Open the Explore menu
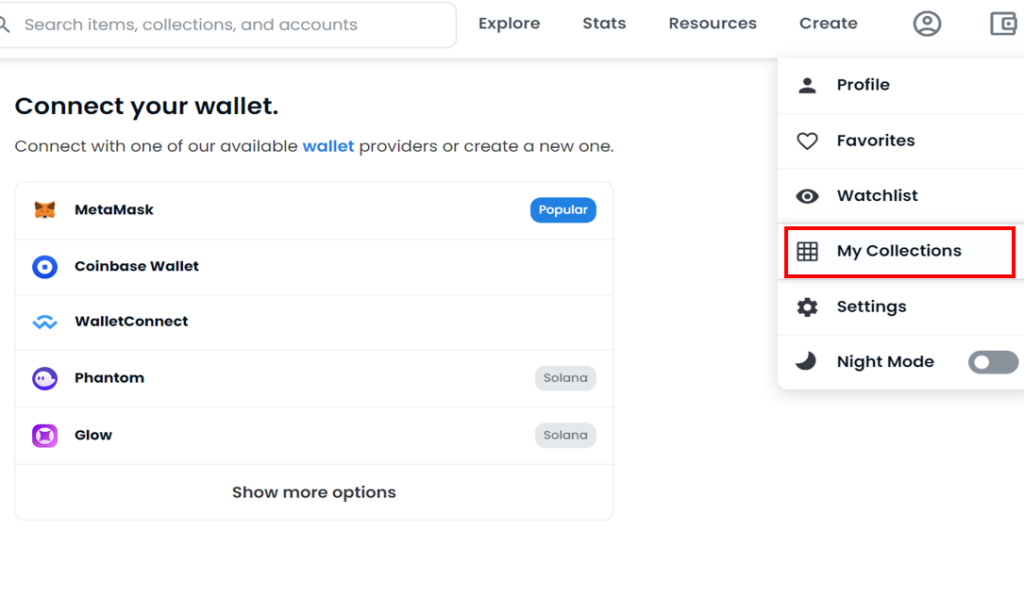Image resolution: width=1024 pixels, height=597 pixels. 509,24
